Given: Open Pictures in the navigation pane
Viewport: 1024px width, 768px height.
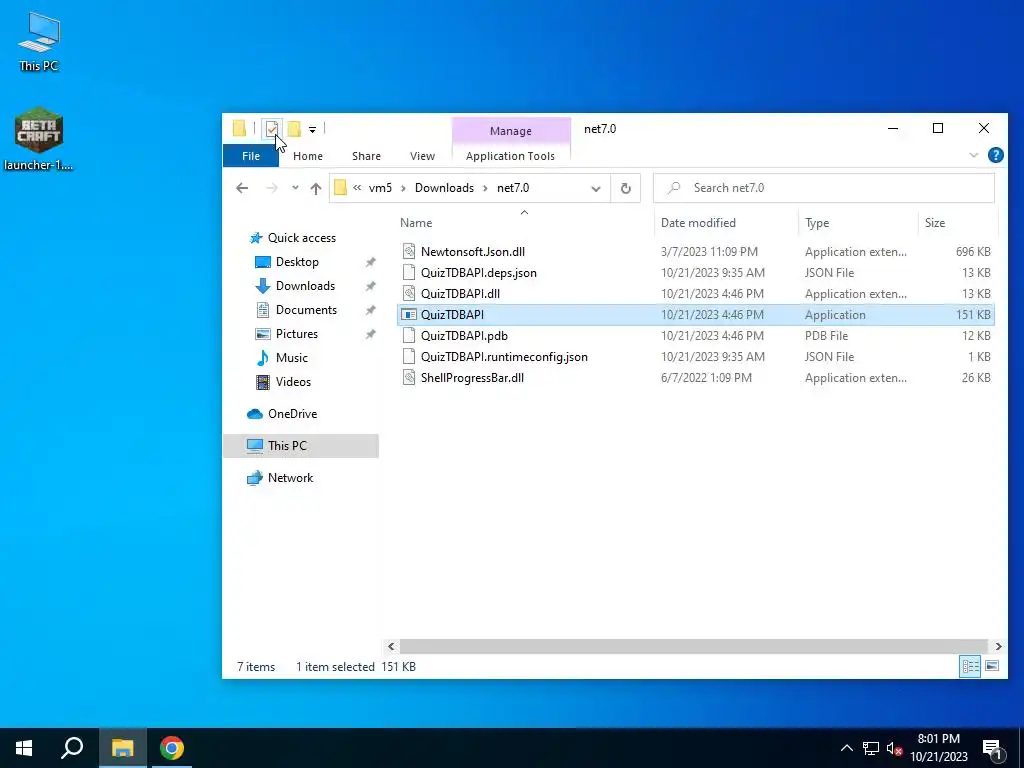Looking at the screenshot, I should point(296,334).
